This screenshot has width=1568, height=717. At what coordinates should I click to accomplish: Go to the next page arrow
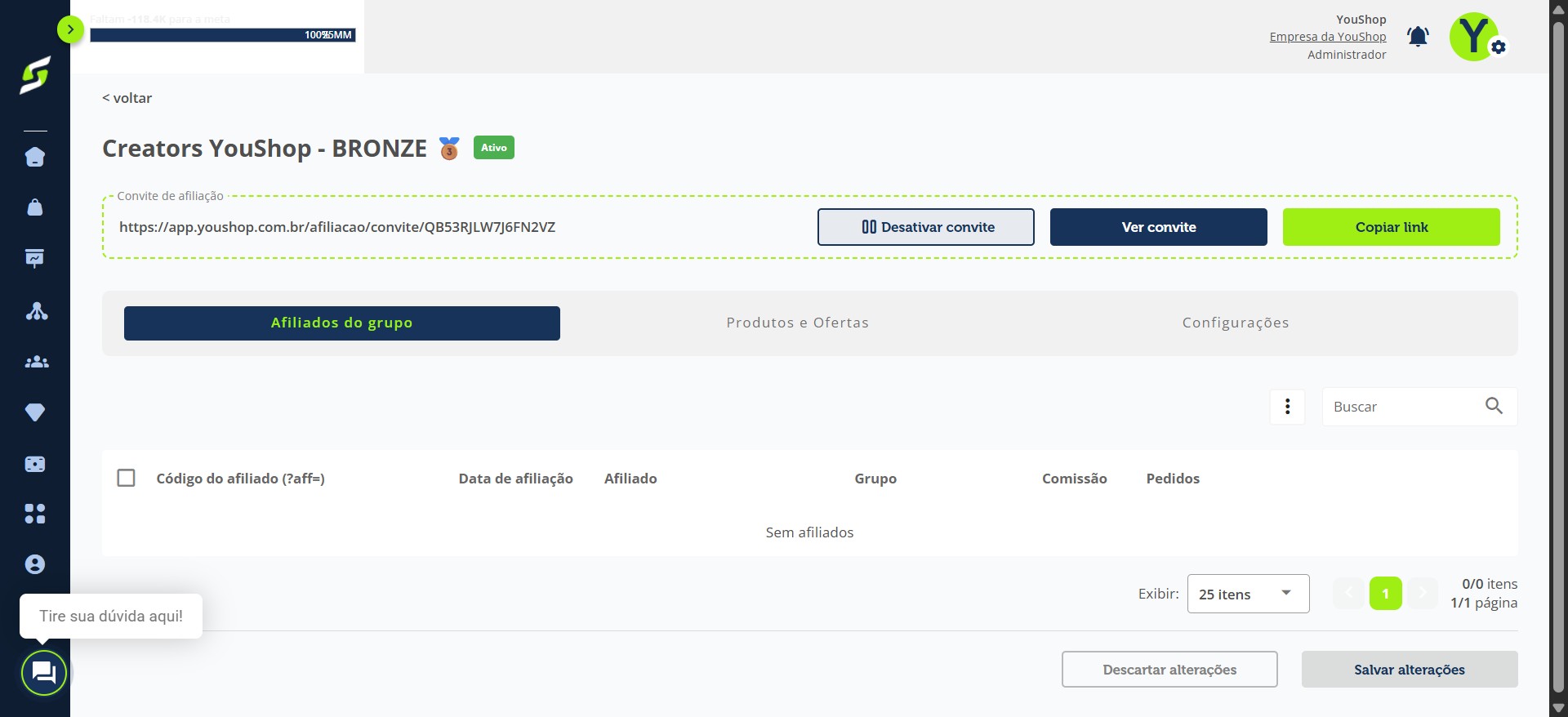pos(1422,594)
